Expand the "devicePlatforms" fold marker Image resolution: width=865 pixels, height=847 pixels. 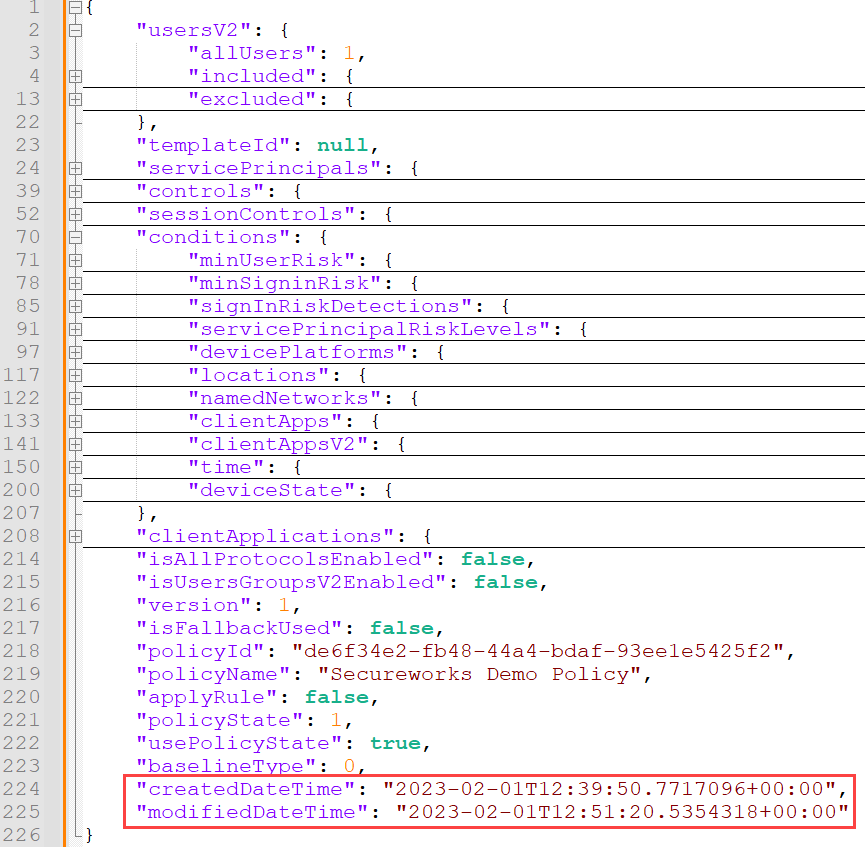tap(76, 352)
